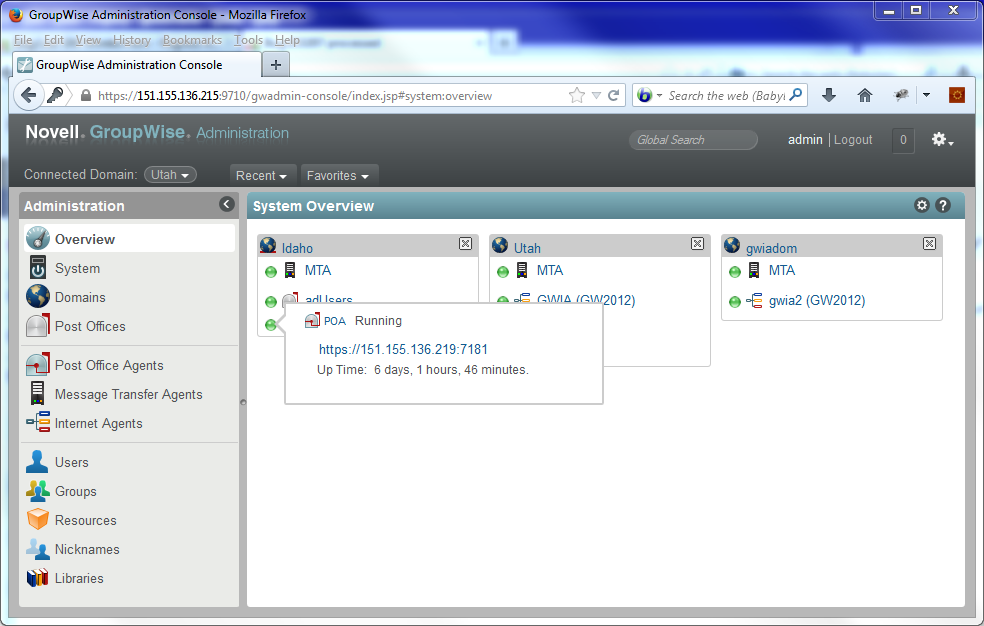Click the Nicknames icon in sidebar

(x=38, y=549)
